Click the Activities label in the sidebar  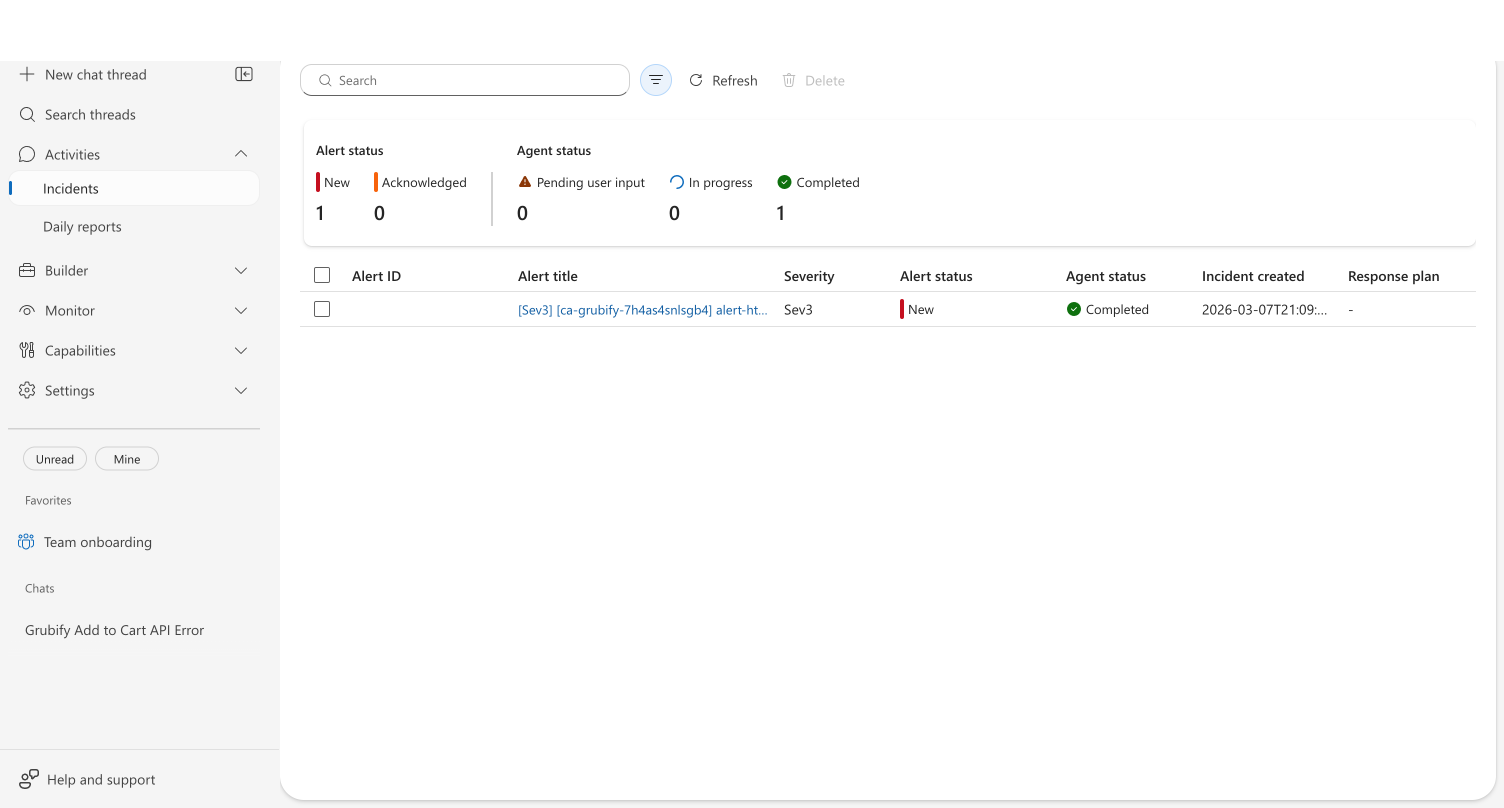coord(72,155)
